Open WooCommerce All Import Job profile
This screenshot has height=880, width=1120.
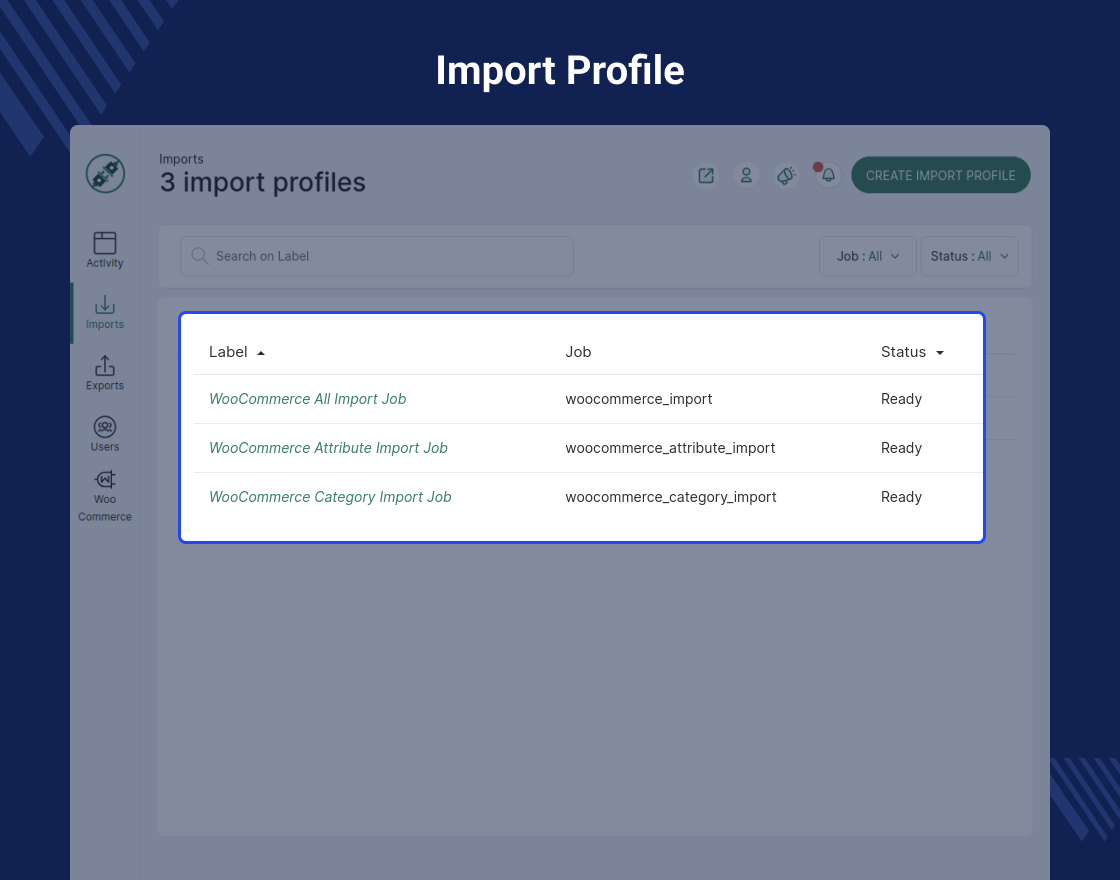[x=307, y=399]
